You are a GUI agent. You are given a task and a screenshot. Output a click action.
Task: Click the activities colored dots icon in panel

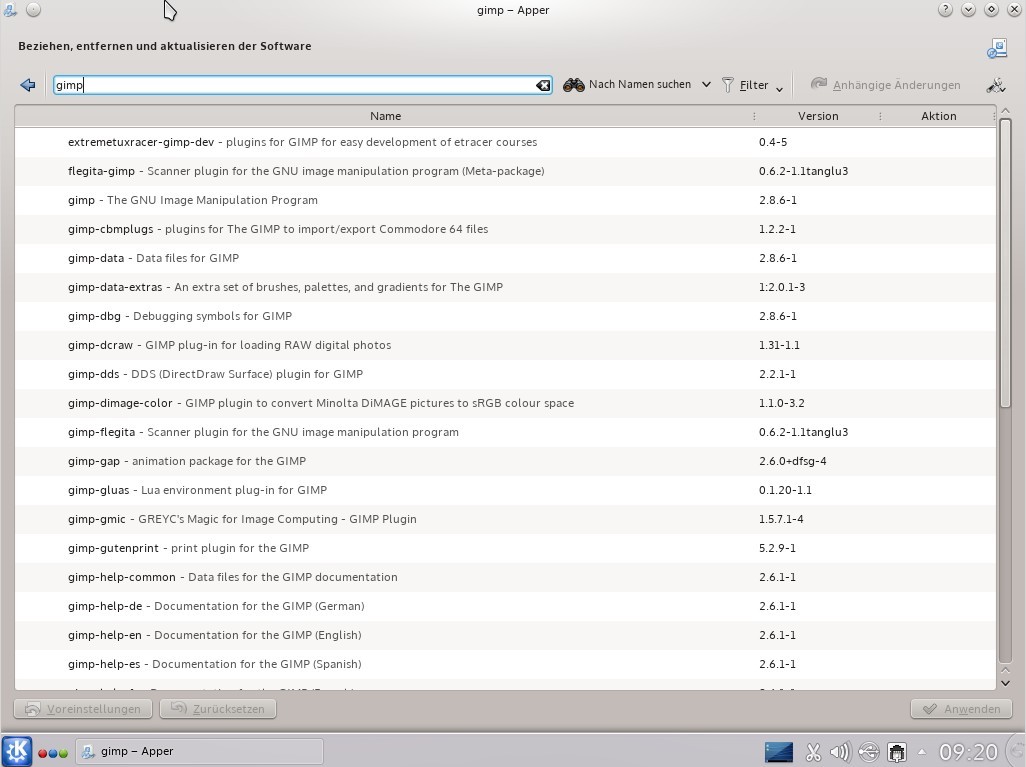pos(53,752)
